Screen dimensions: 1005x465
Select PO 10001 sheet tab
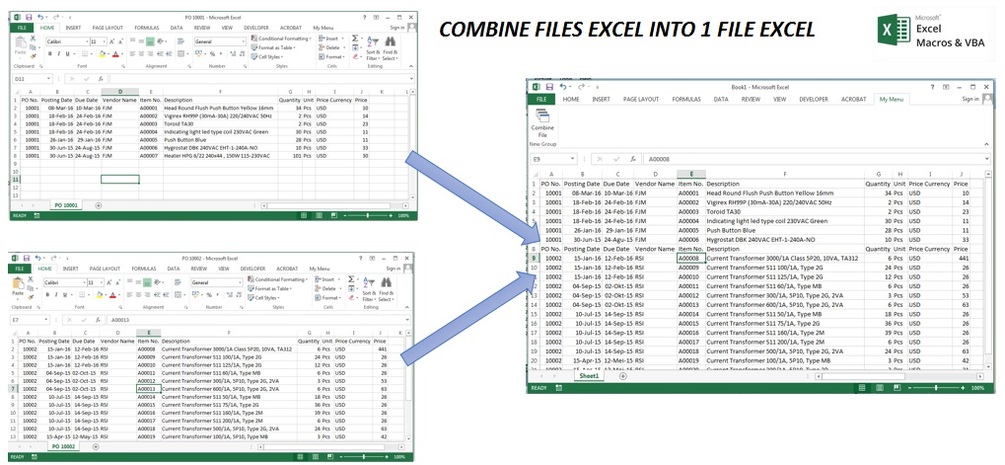(65, 205)
